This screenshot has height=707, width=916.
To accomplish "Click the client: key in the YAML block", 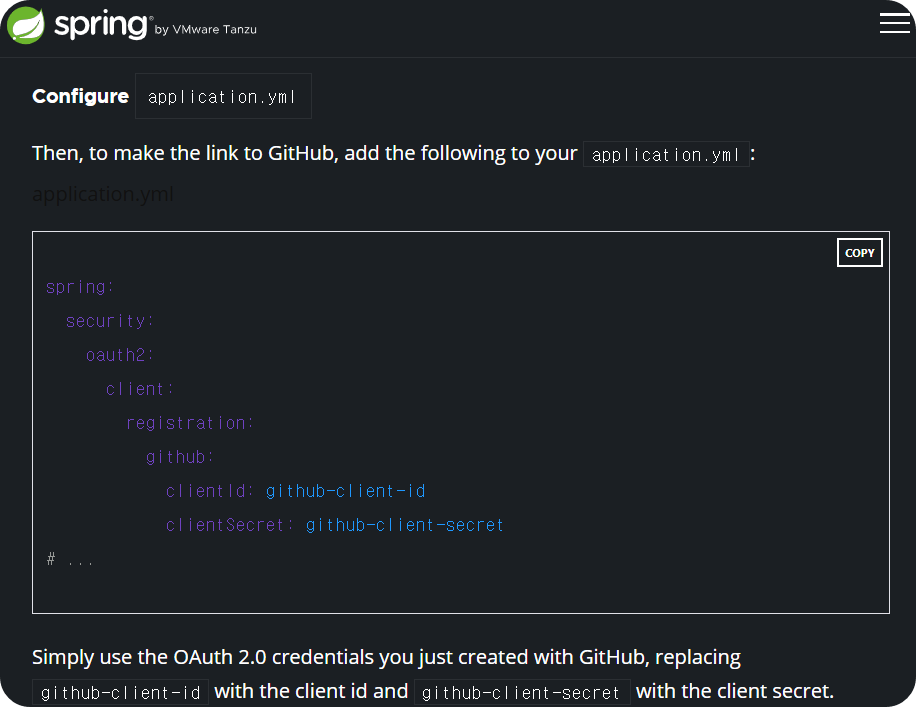I will [139, 389].
